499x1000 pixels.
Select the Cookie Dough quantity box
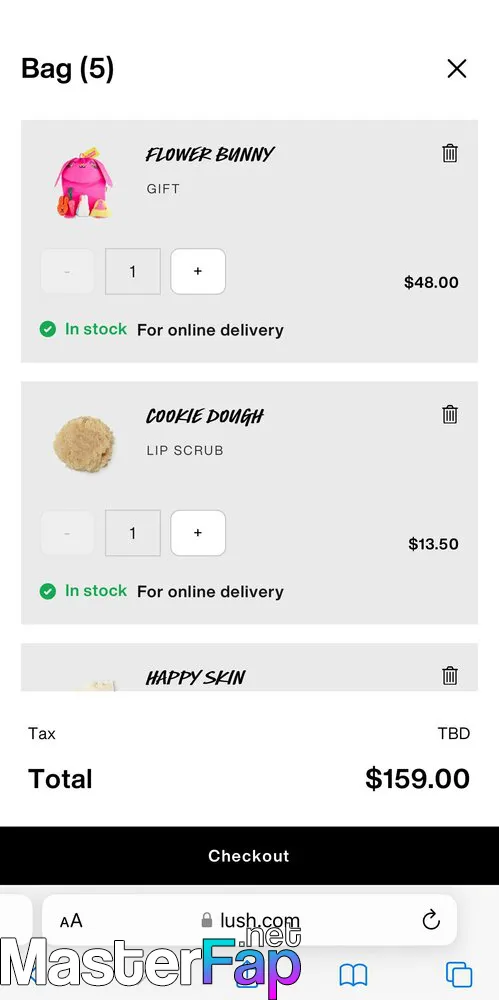pos(133,533)
